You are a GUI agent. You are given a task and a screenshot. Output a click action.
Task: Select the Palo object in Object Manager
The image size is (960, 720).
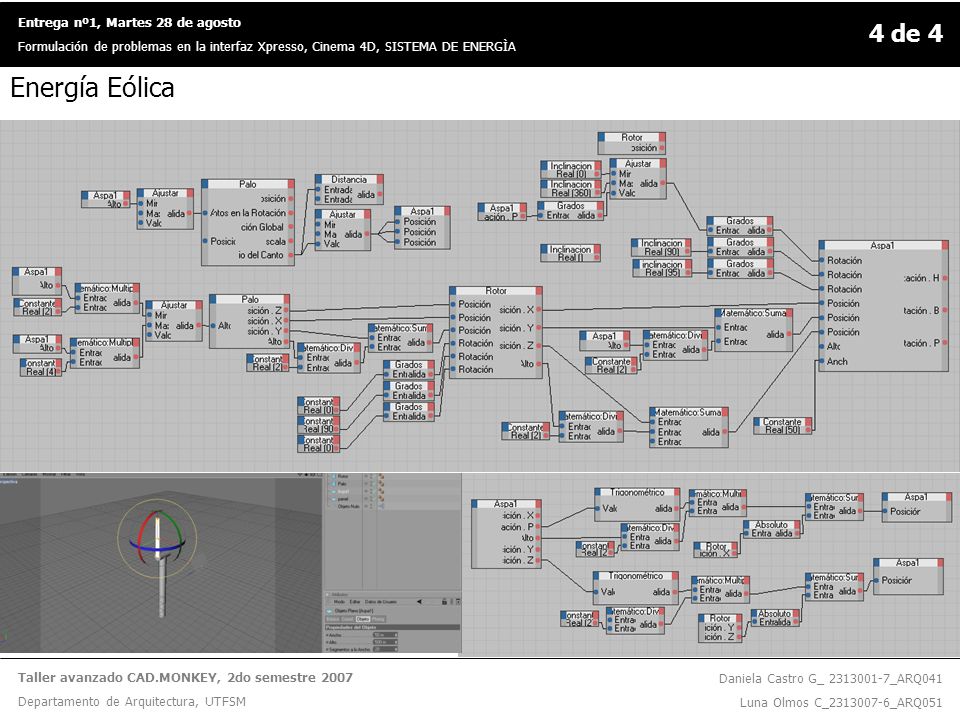(342, 484)
